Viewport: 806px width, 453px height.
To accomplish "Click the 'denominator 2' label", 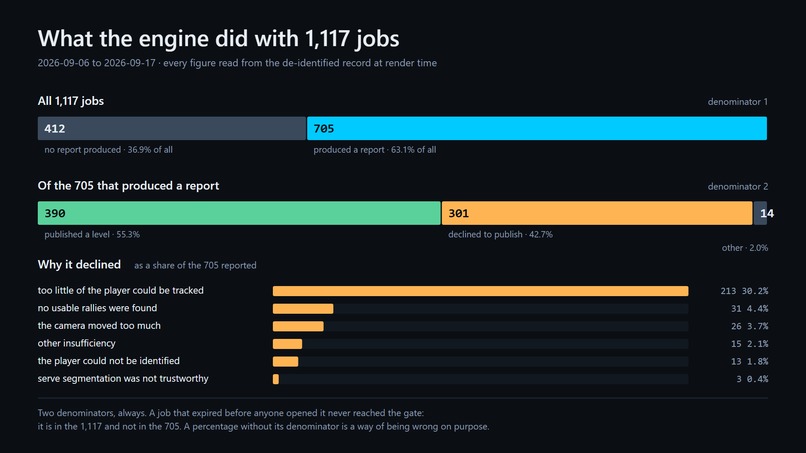I will (738, 186).
